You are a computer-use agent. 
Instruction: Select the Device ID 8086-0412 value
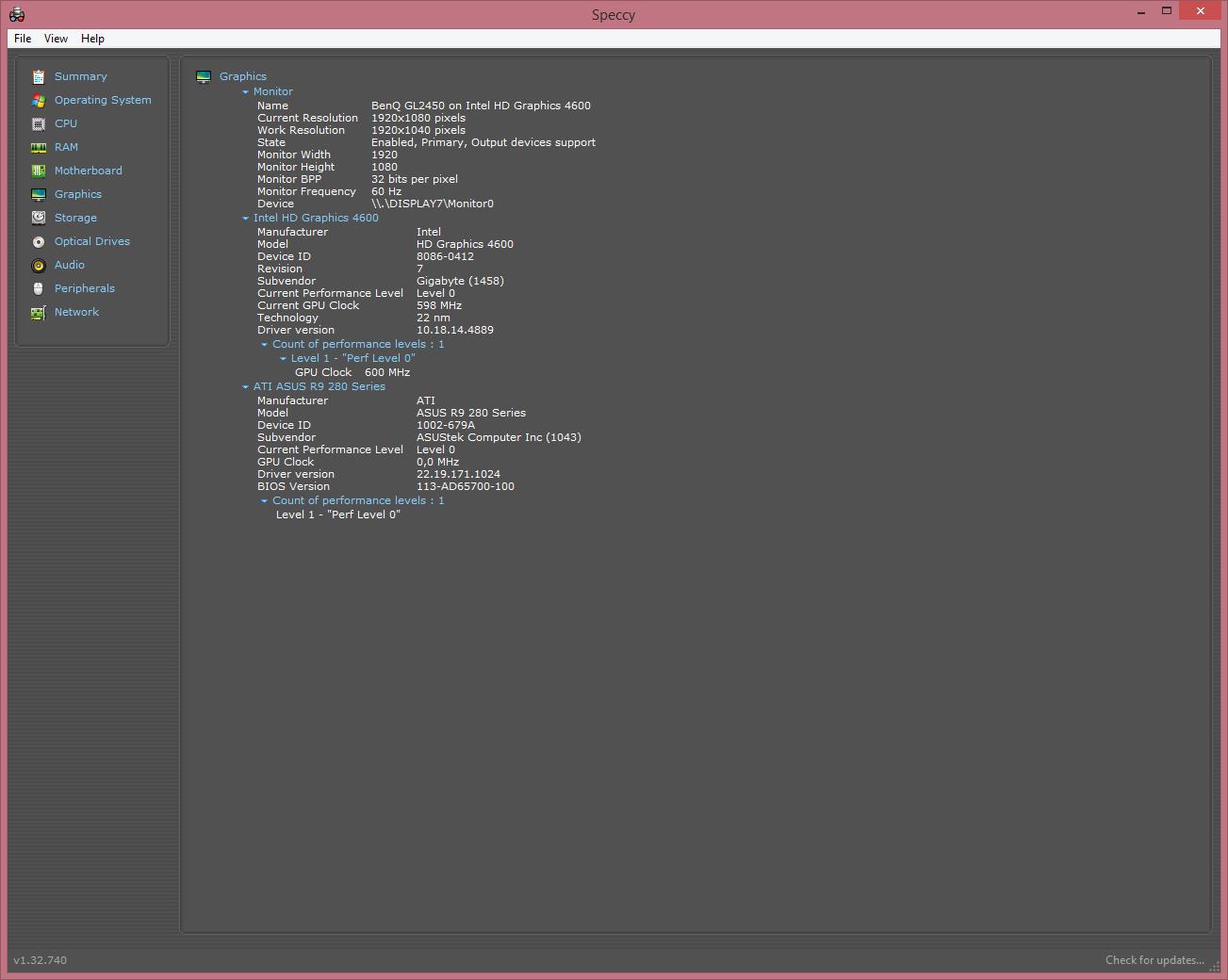tap(445, 256)
